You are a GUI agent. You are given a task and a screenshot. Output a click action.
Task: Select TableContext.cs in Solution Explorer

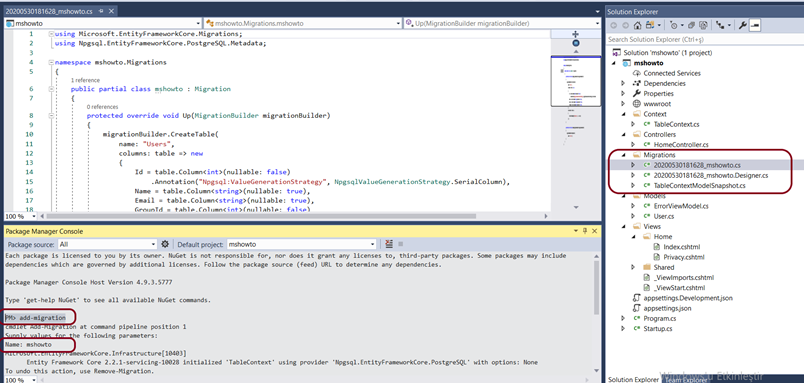point(676,124)
